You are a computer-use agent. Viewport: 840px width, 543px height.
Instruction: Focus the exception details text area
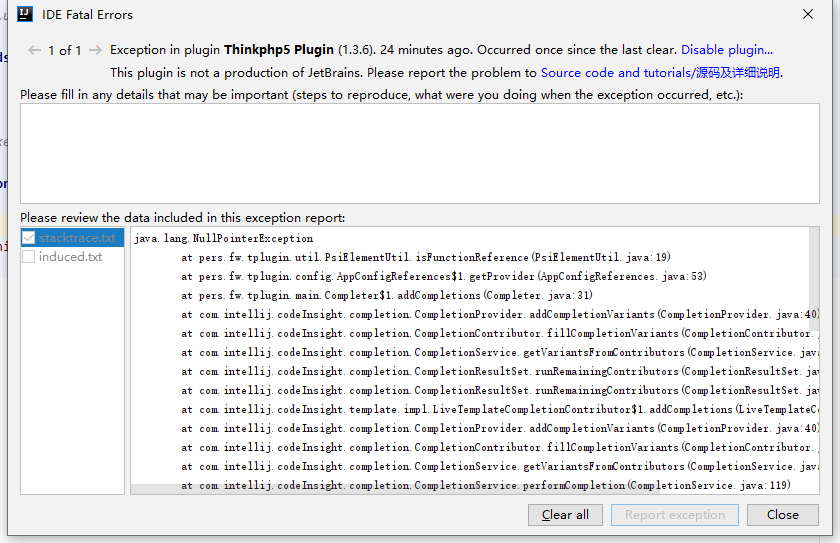click(419, 153)
